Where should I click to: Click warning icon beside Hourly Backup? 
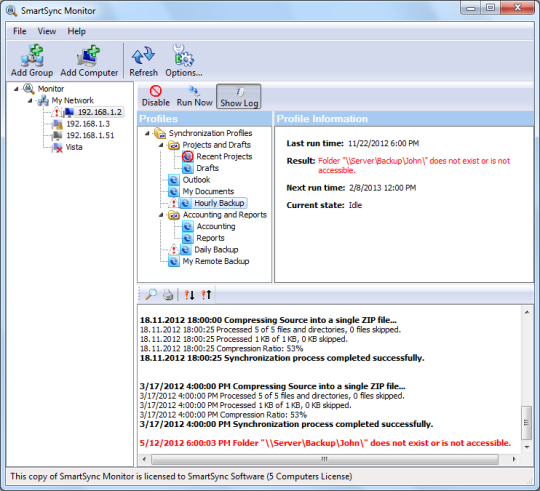click(174, 203)
